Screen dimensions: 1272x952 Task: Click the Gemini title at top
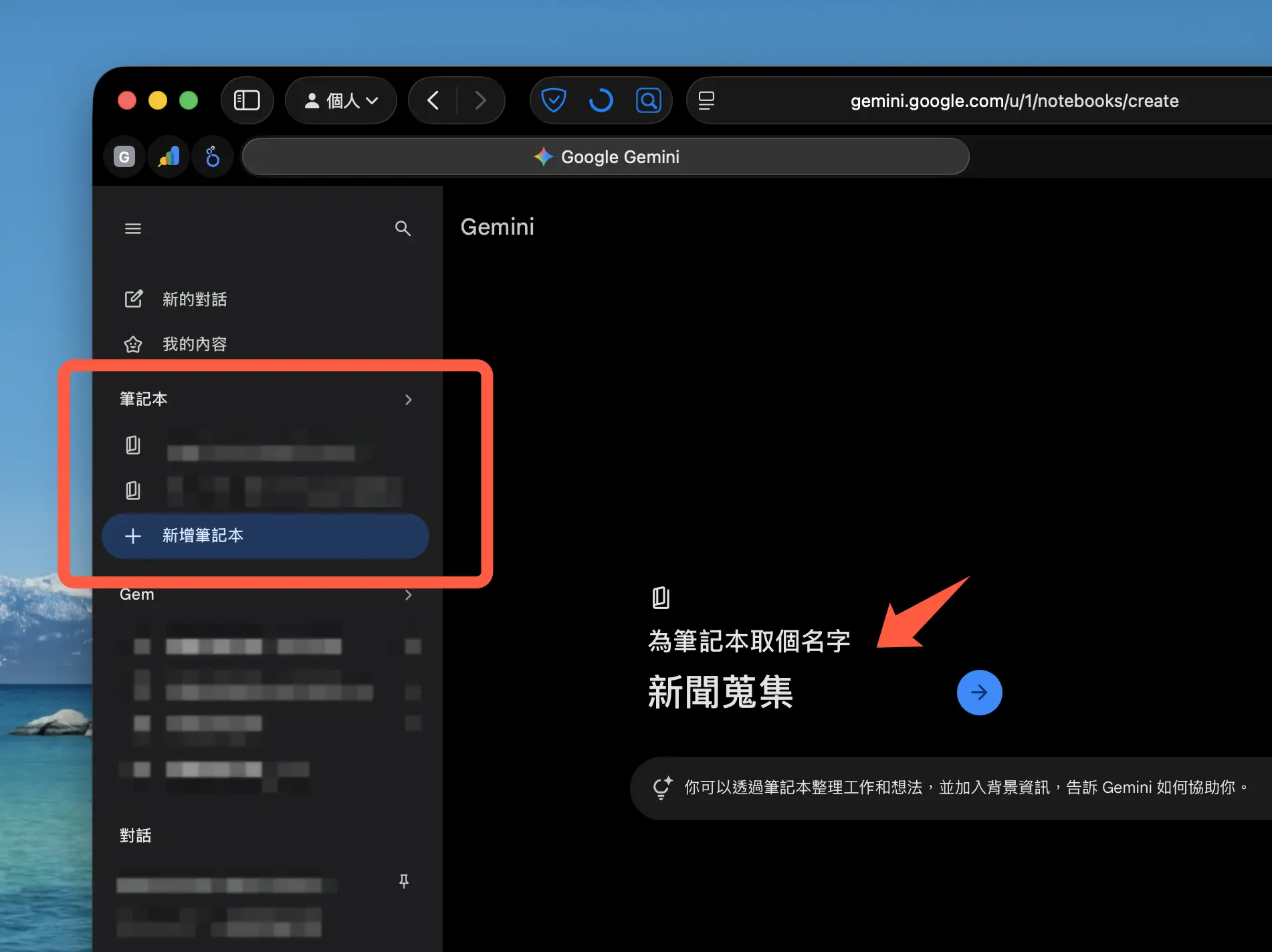click(x=497, y=227)
